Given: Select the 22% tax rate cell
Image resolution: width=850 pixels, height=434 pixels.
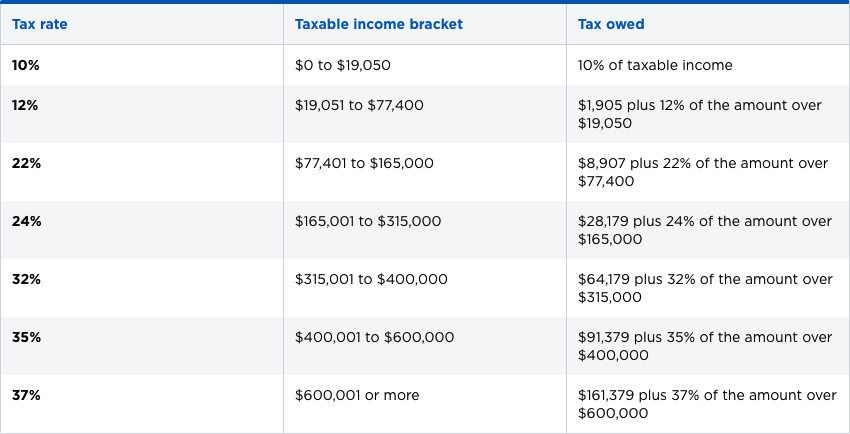Looking at the screenshot, I should tap(26, 163).
